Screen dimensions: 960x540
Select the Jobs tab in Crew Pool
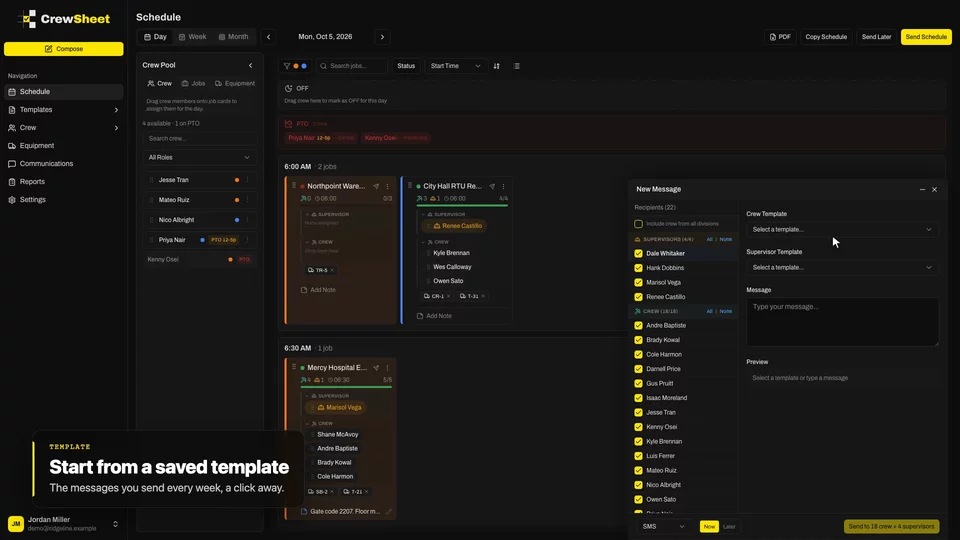[193, 83]
